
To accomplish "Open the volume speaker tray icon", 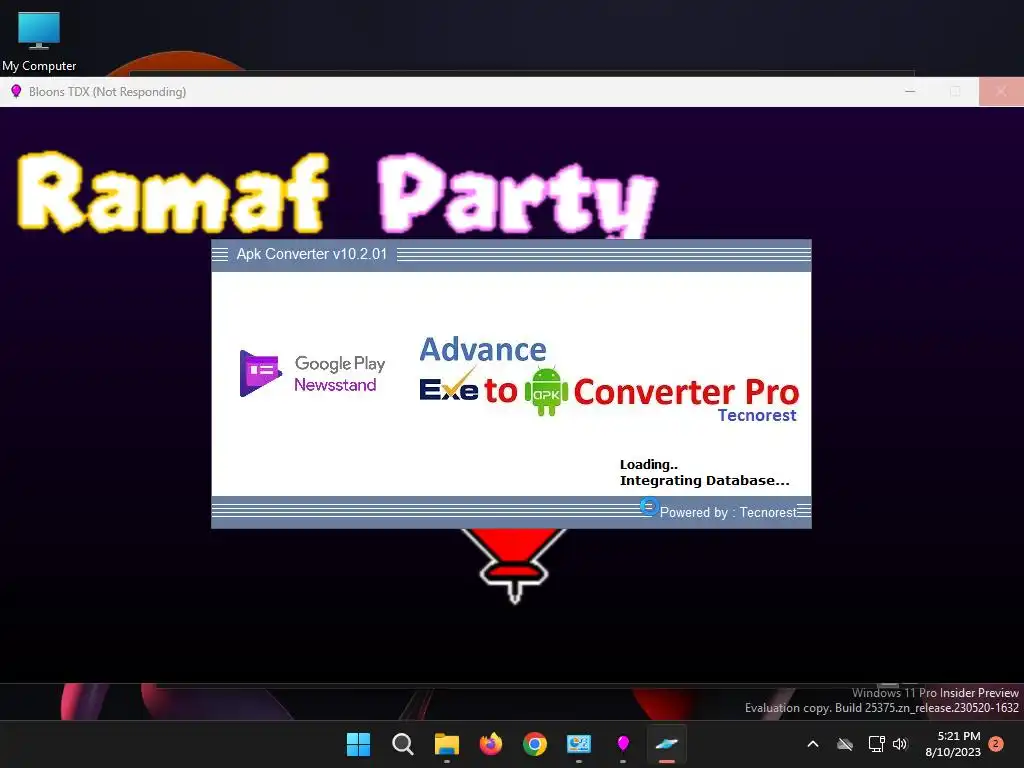I will [x=900, y=744].
